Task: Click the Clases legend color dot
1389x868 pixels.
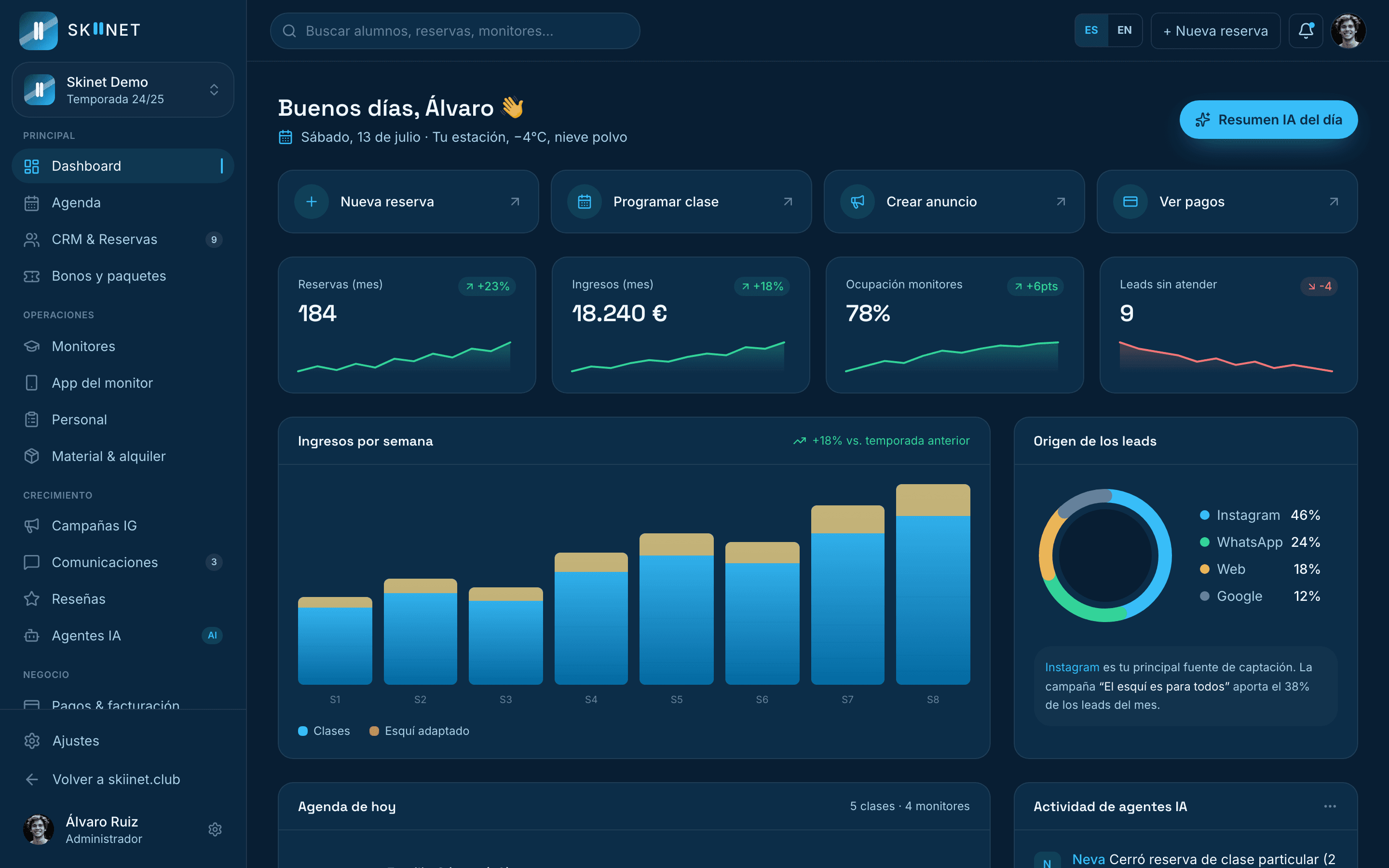Action: 302,731
